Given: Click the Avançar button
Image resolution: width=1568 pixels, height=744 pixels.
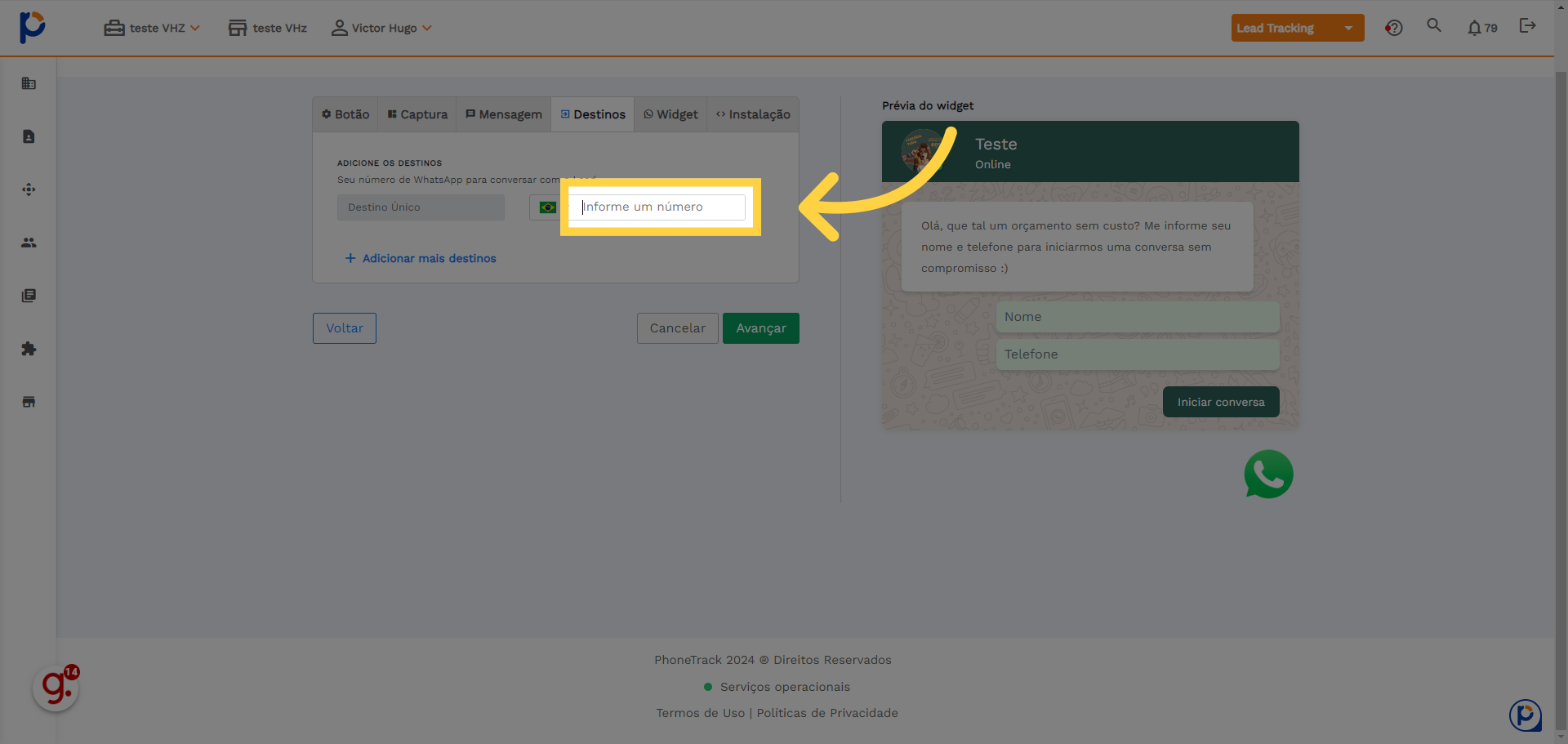Looking at the screenshot, I should coord(761,328).
